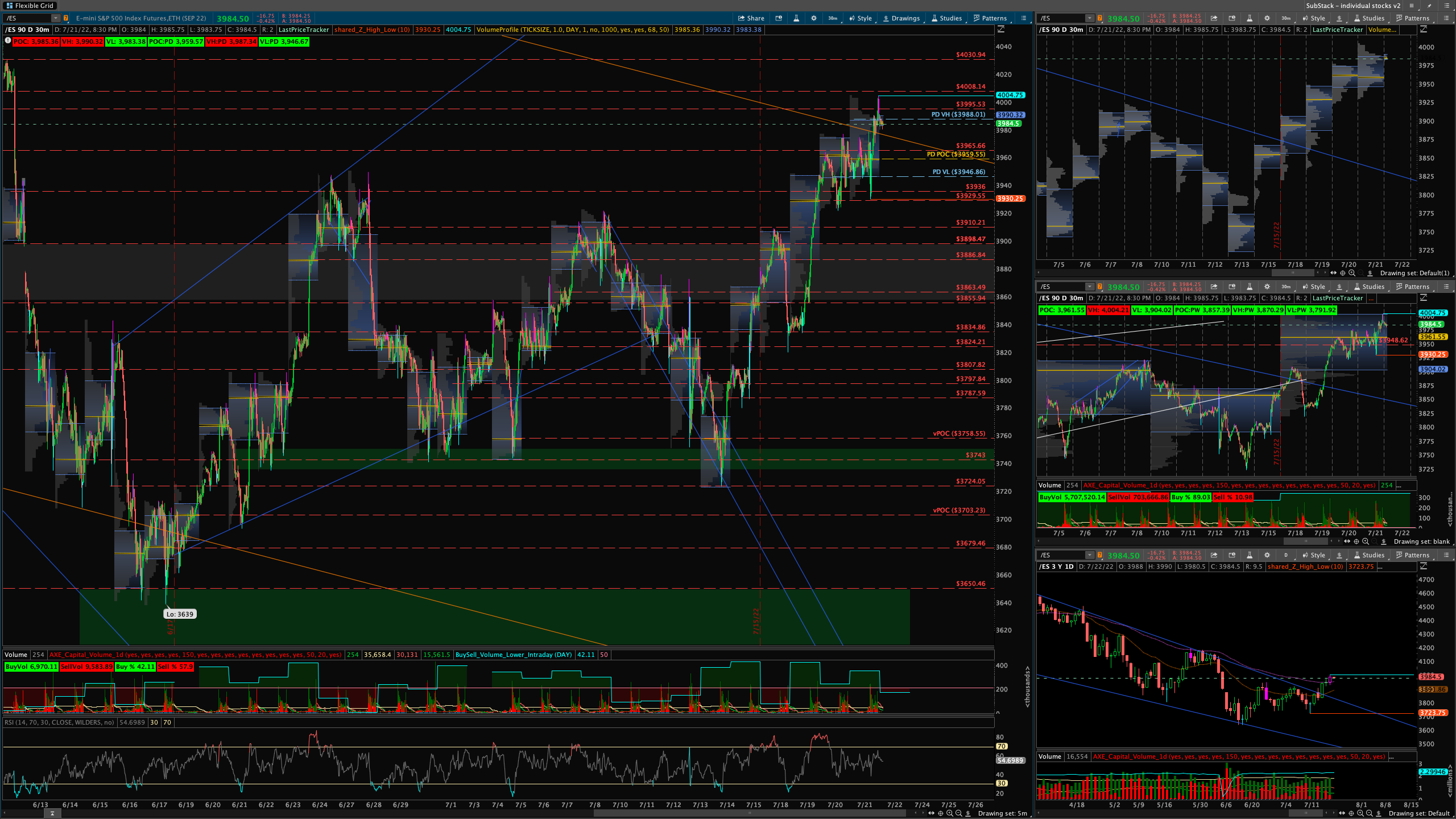
Task: Click the Flexible Grid title icon
Action: (x=9, y=6)
